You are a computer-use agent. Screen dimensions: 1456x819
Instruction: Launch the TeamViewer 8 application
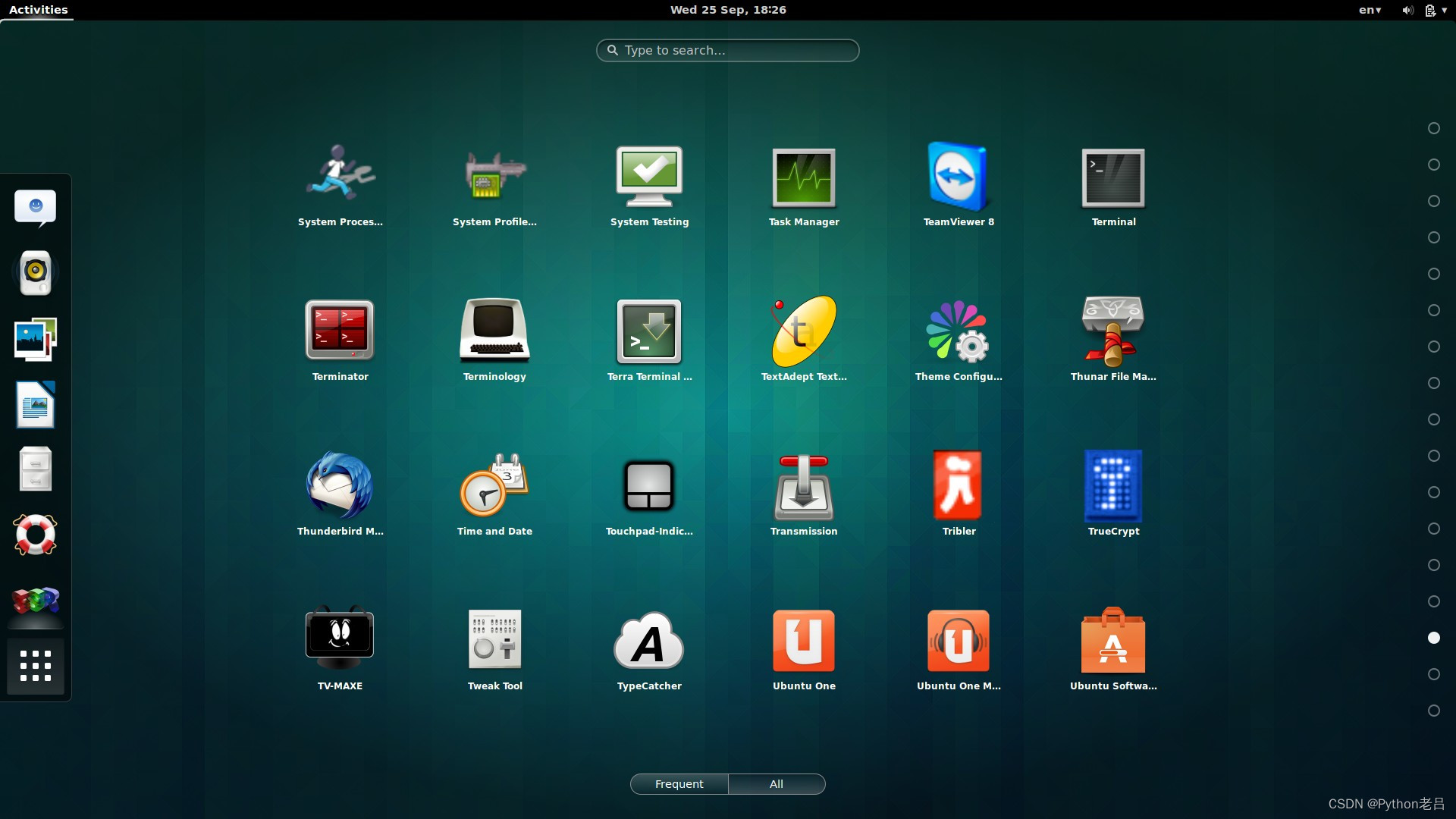tap(958, 179)
